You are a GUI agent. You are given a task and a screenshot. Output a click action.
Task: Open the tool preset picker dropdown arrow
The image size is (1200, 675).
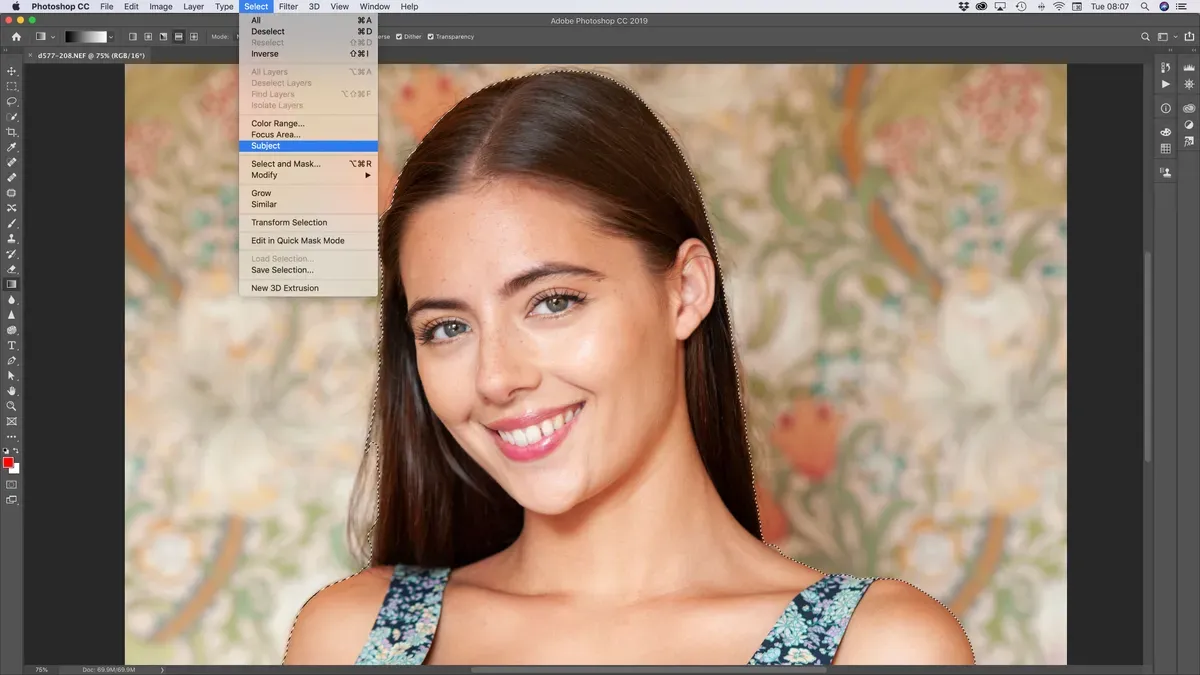(x=53, y=37)
